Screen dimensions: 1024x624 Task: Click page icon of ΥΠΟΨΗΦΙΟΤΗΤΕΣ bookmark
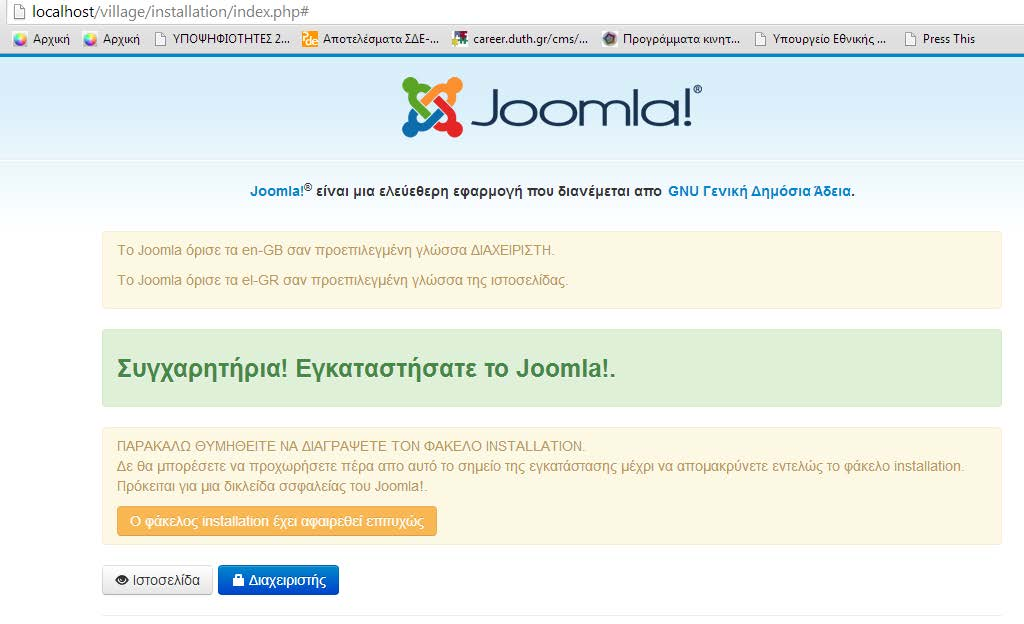[160, 39]
